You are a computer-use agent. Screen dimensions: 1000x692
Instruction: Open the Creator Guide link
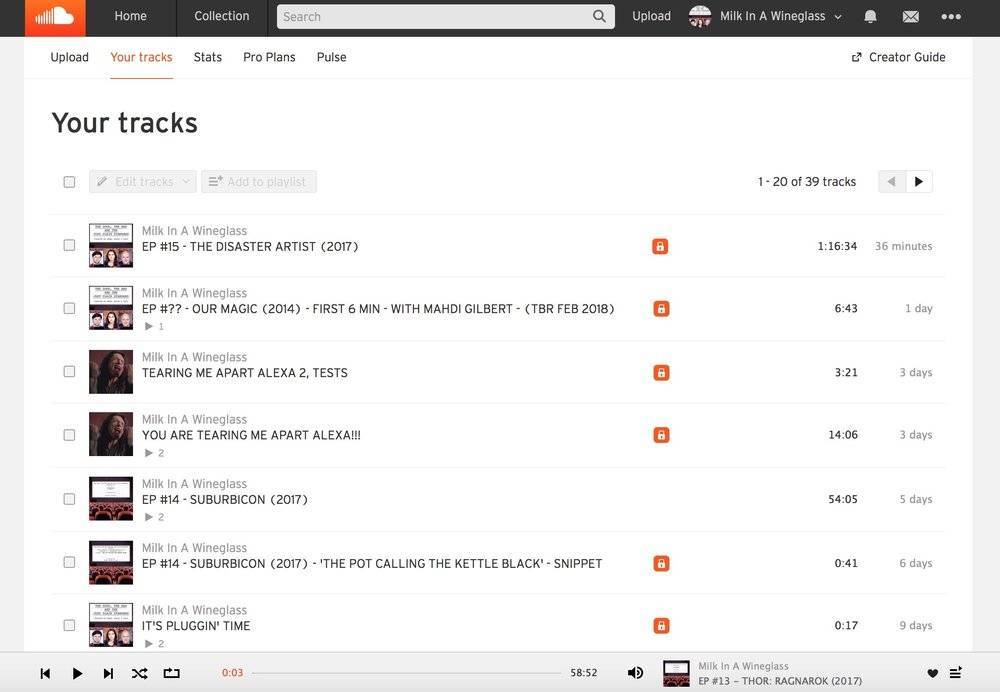[898, 57]
